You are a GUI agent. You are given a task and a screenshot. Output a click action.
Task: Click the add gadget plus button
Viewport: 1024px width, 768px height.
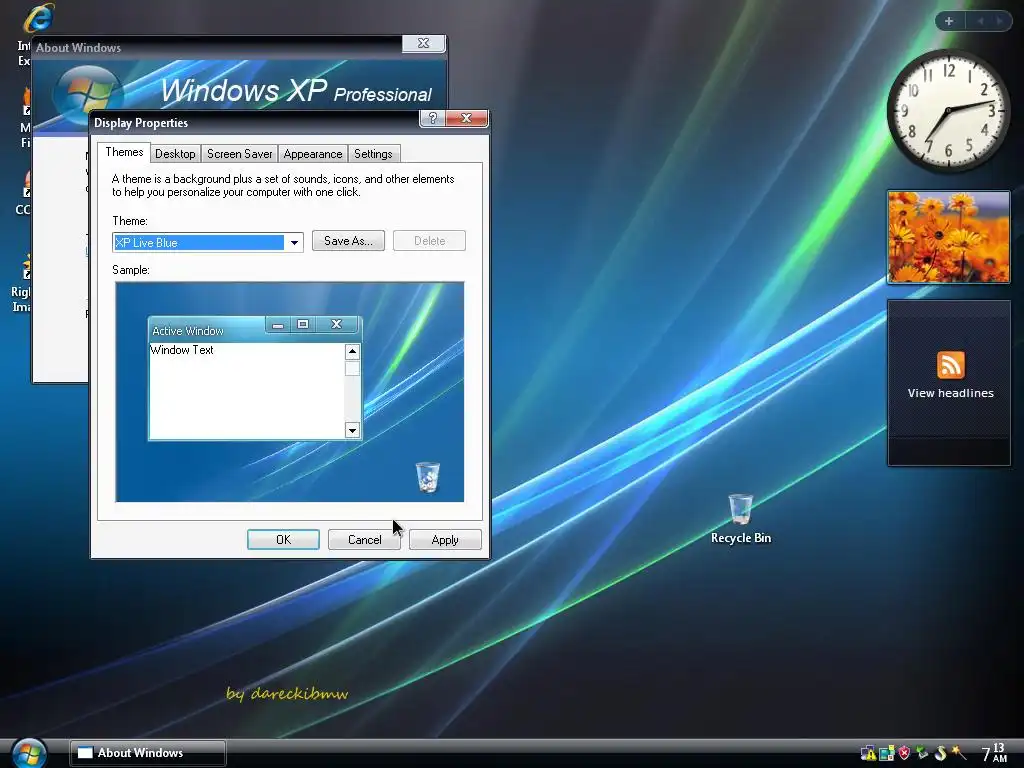(x=949, y=21)
